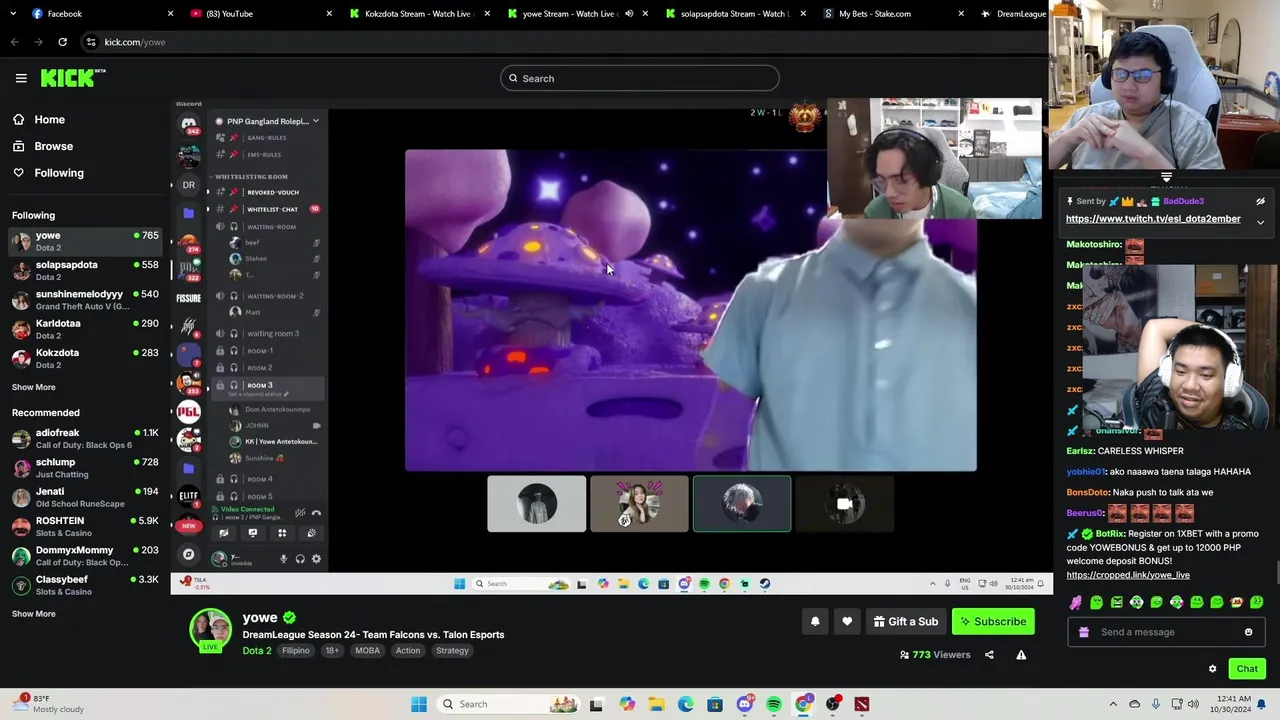Open Chrome from the Windows taskbar
Screen dimensions: 1280x720
coord(803,704)
